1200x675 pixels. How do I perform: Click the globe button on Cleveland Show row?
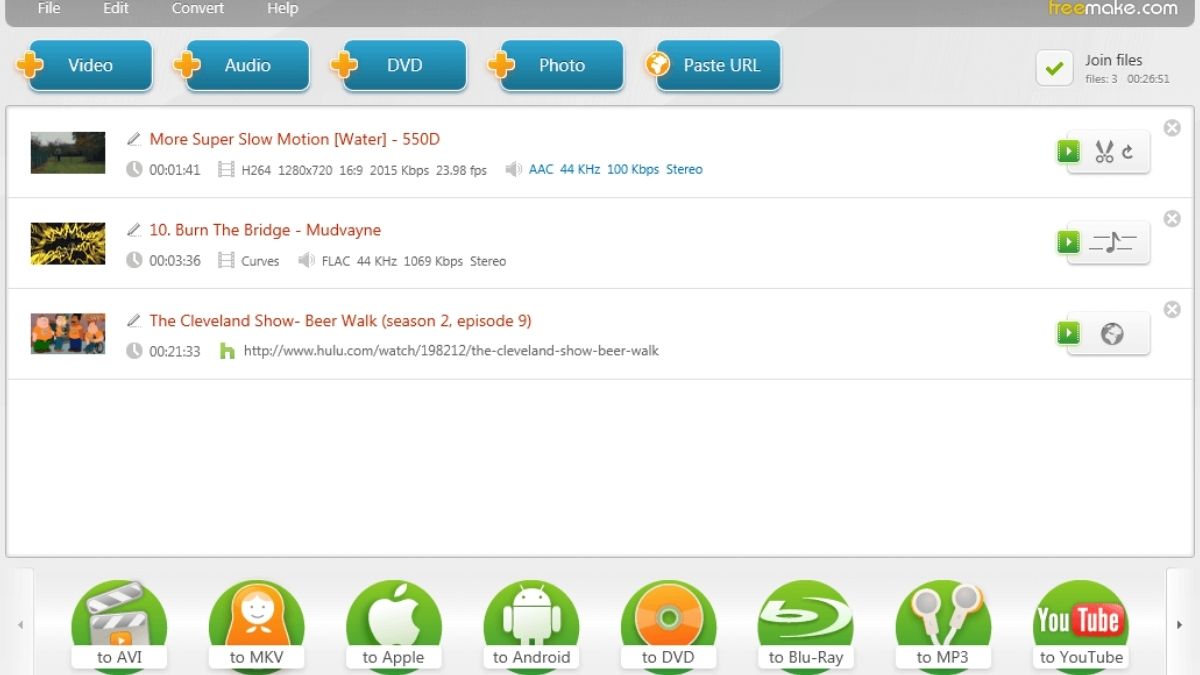[x=1114, y=334]
